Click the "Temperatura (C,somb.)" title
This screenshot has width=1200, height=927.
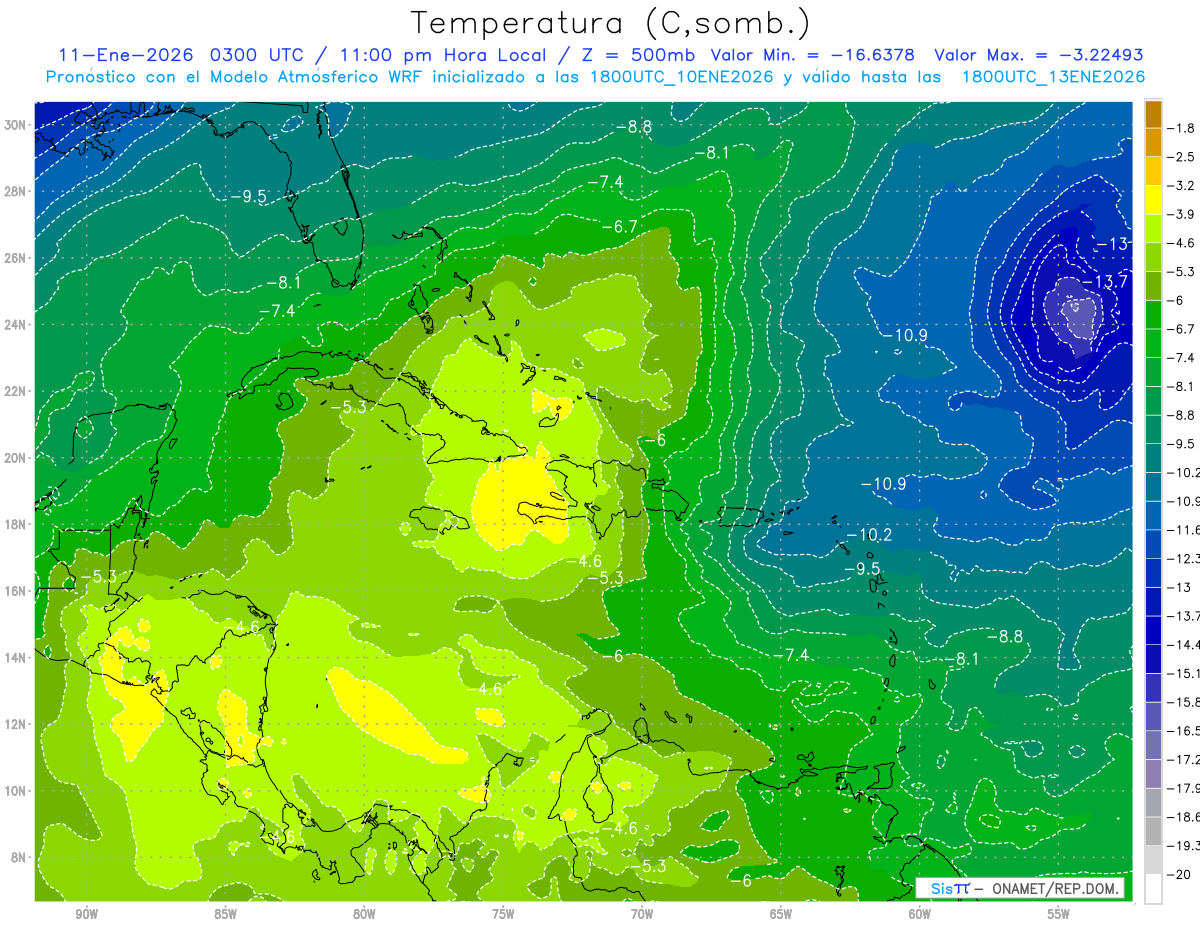pos(611,23)
